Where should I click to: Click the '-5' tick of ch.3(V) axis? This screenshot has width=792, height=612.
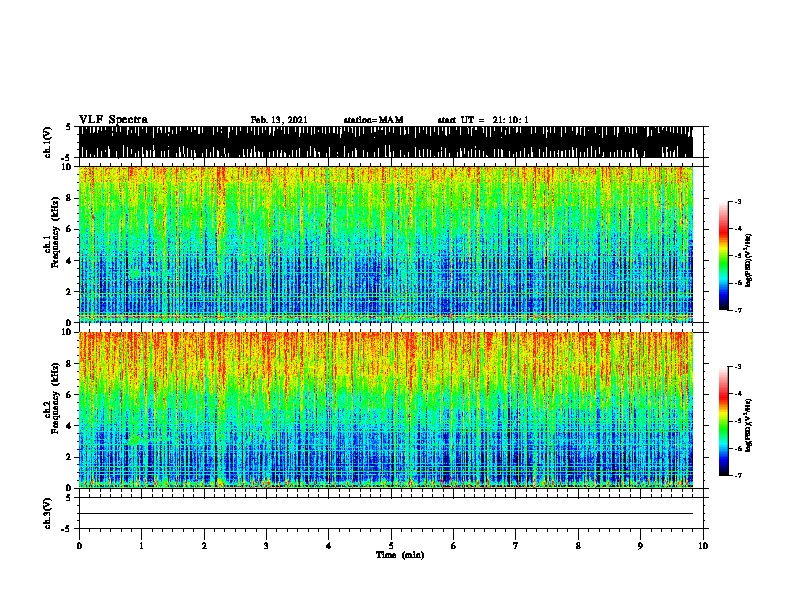click(x=67, y=529)
